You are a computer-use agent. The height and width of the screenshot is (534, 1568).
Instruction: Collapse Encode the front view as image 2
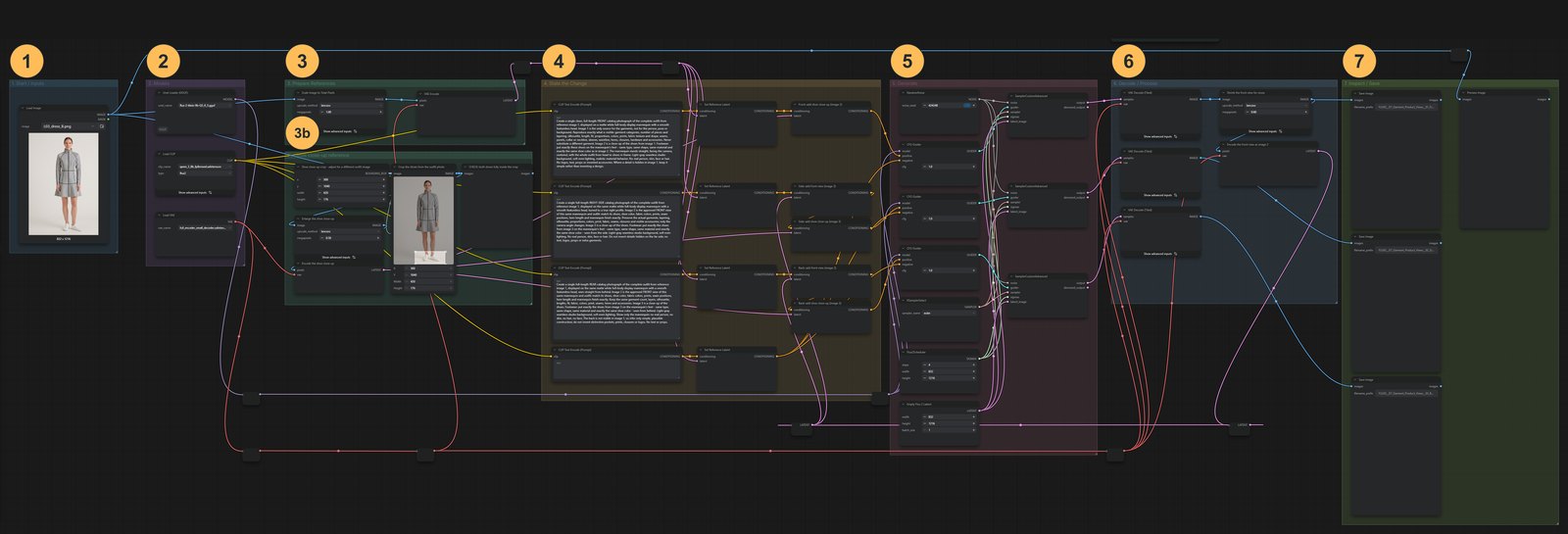click(1223, 145)
